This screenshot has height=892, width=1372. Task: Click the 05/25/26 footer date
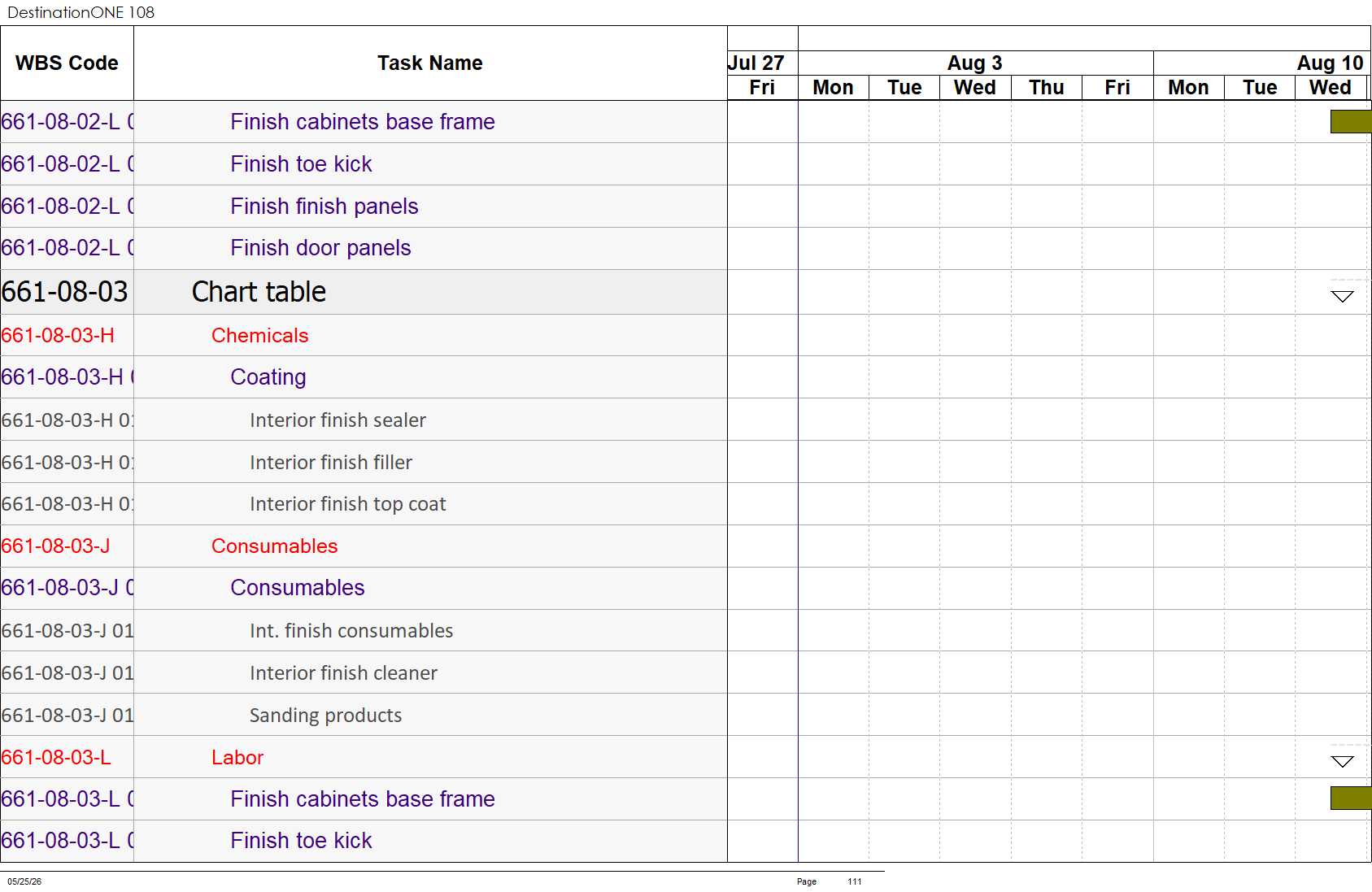24,881
